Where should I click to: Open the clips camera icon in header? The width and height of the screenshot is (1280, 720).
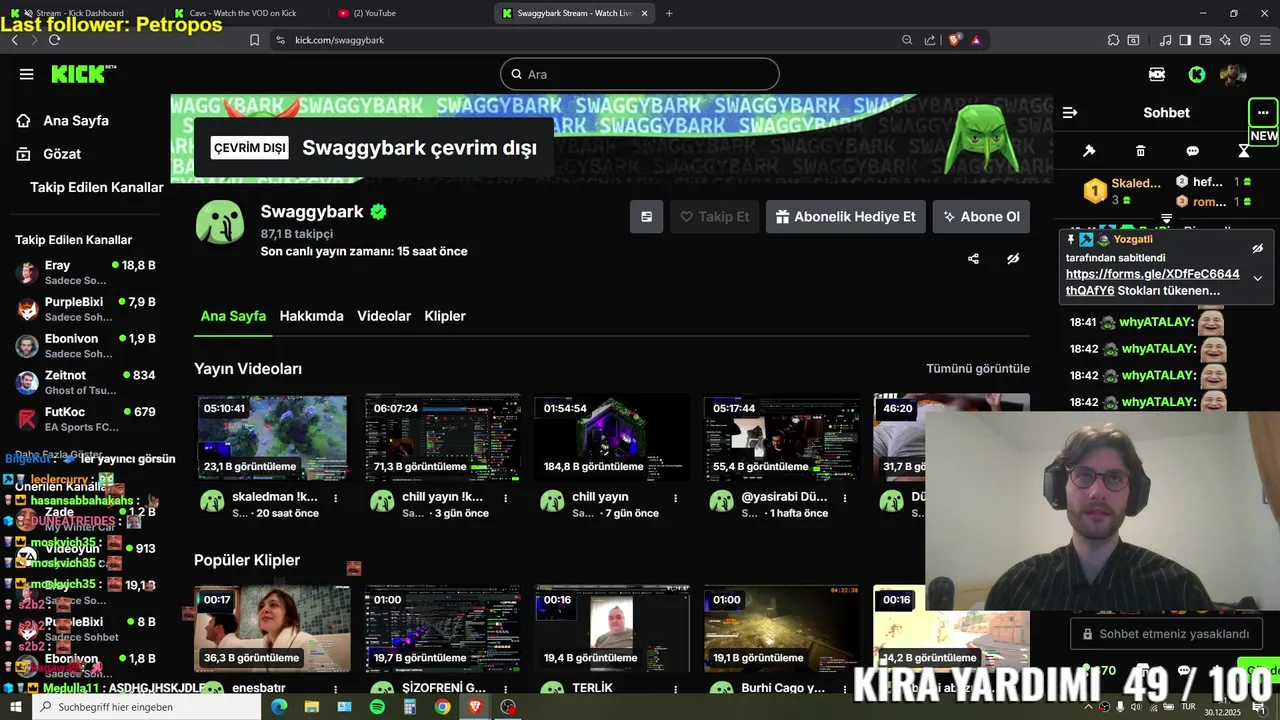(1157, 74)
